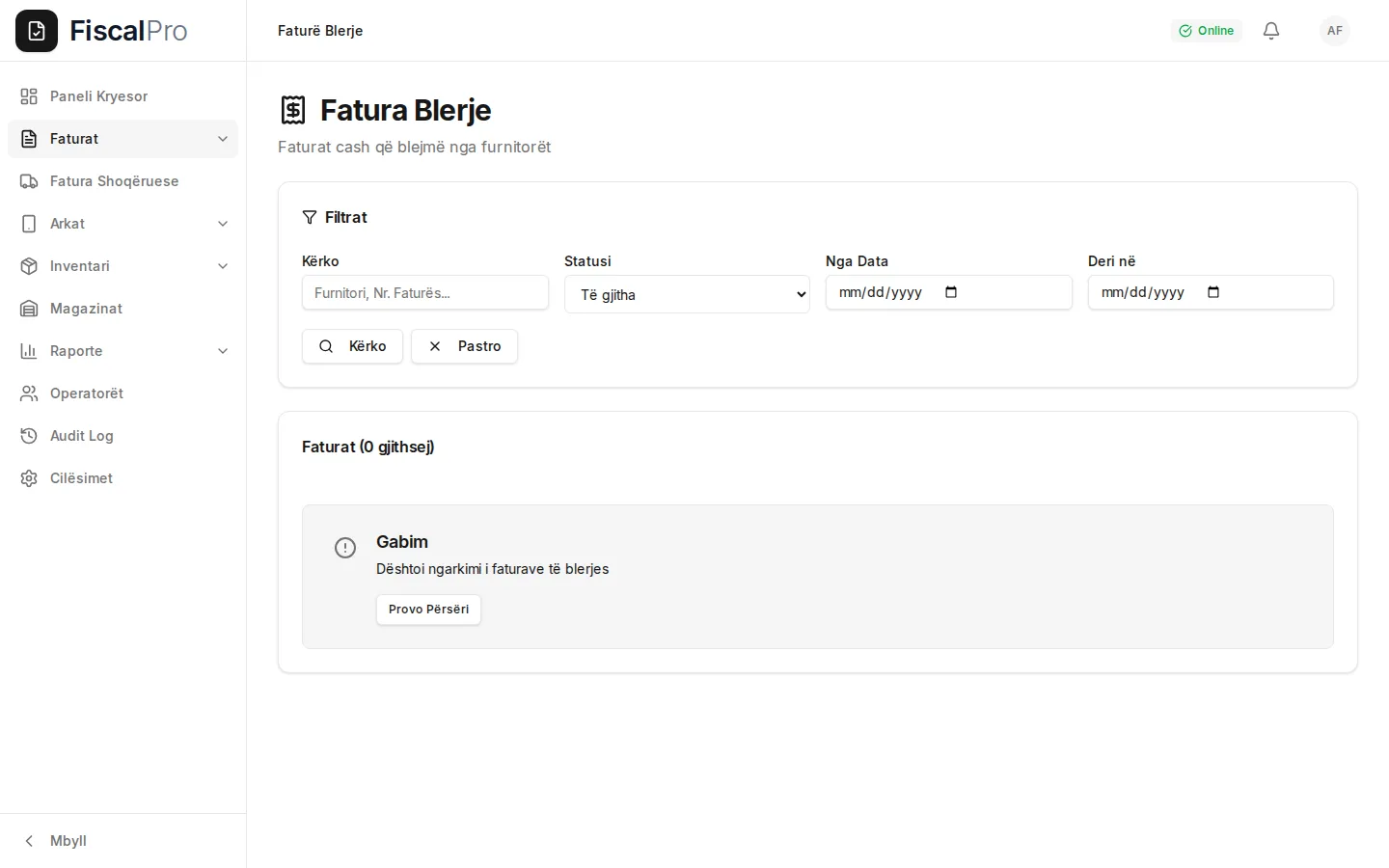The image size is (1389, 868).
Task: Click the Online status badge
Action: [1207, 31]
